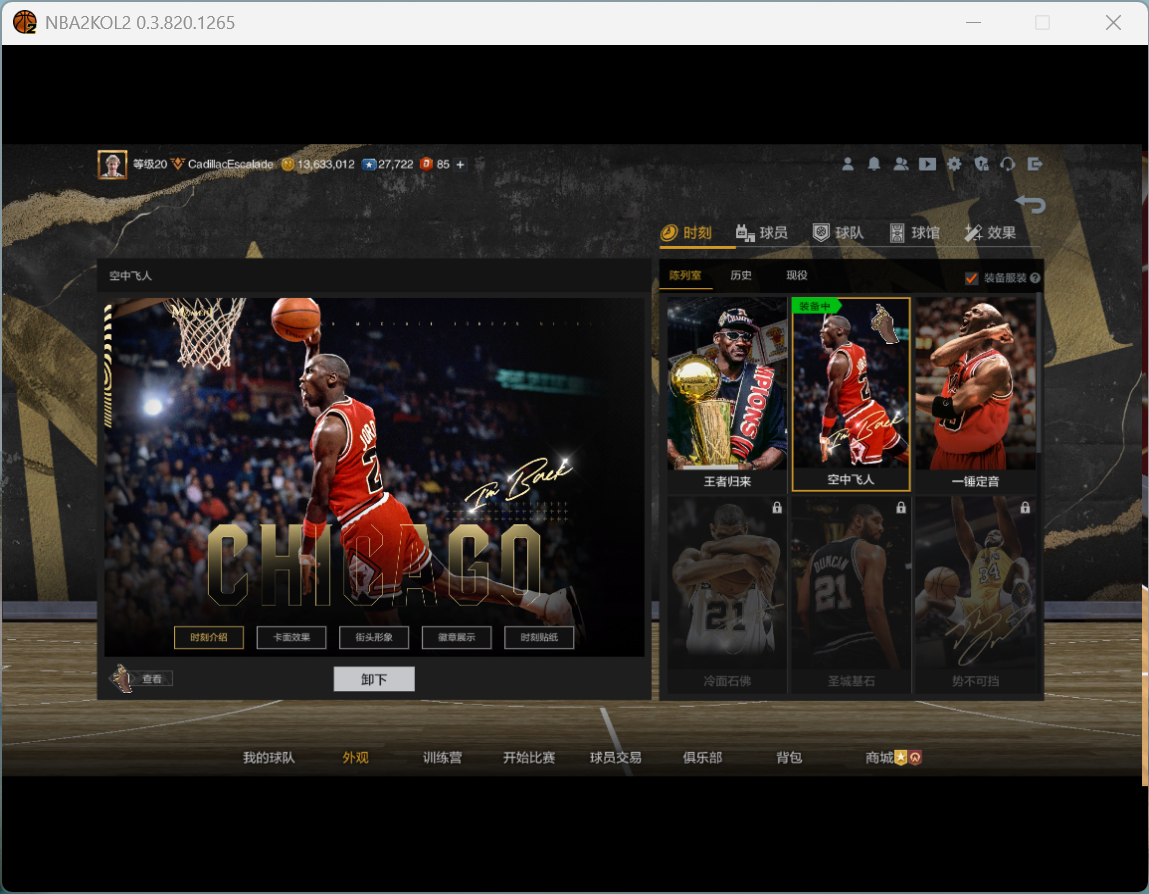Open the shield security icon
Viewport: 1149px width, 894px height.
tap(981, 164)
